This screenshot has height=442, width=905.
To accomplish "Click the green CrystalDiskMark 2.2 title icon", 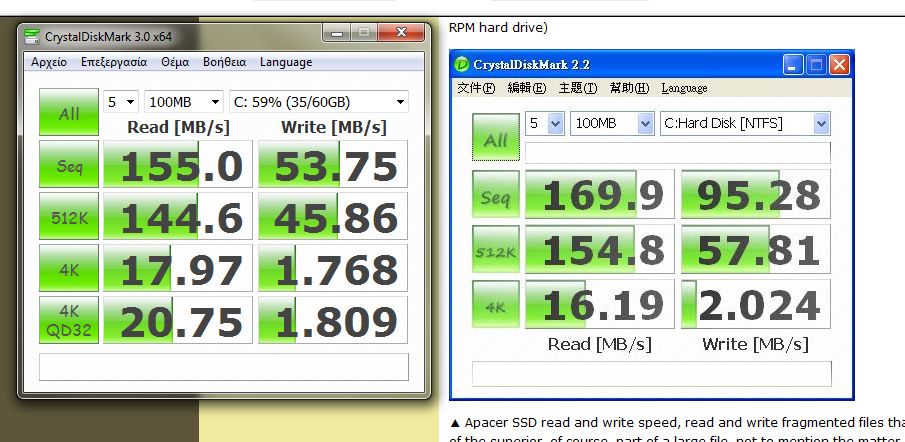I will [x=462, y=64].
